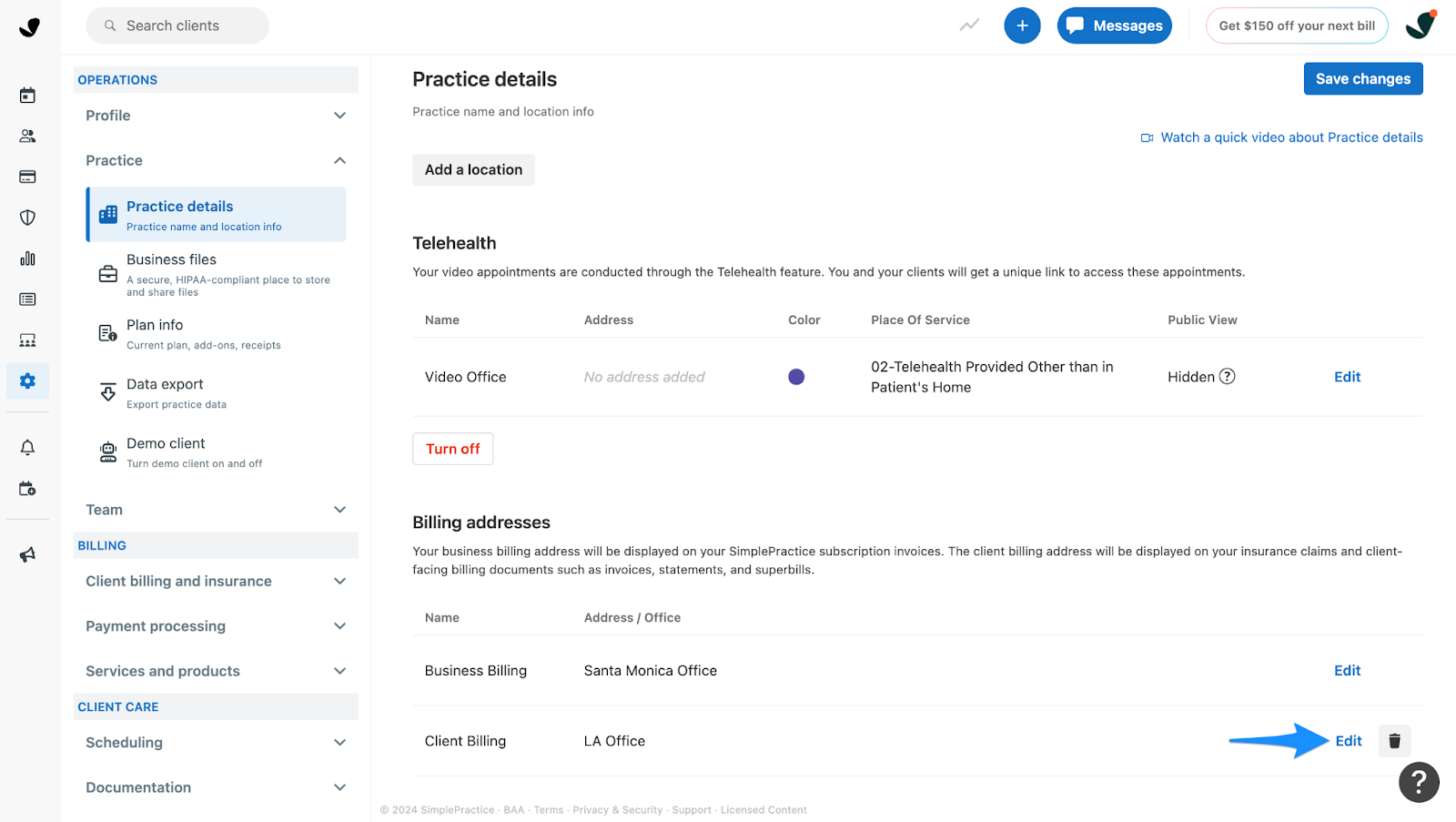Expand the Payment processing section
The image size is (1456, 822).
(x=216, y=626)
